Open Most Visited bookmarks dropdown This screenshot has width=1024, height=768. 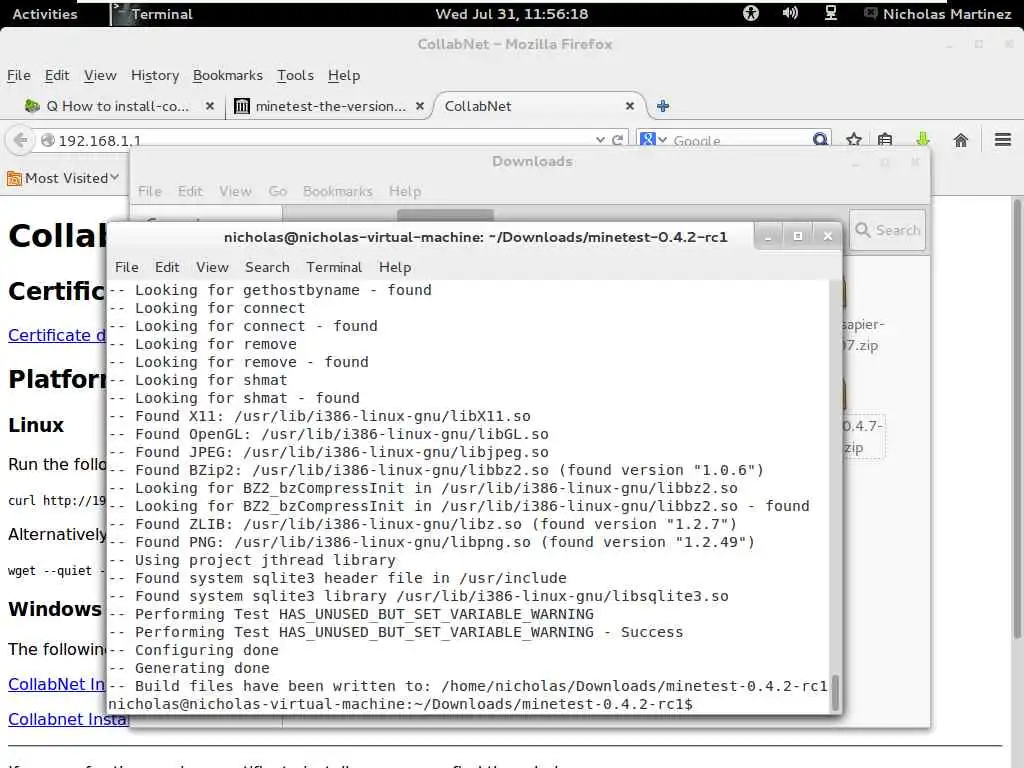(x=63, y=178)
